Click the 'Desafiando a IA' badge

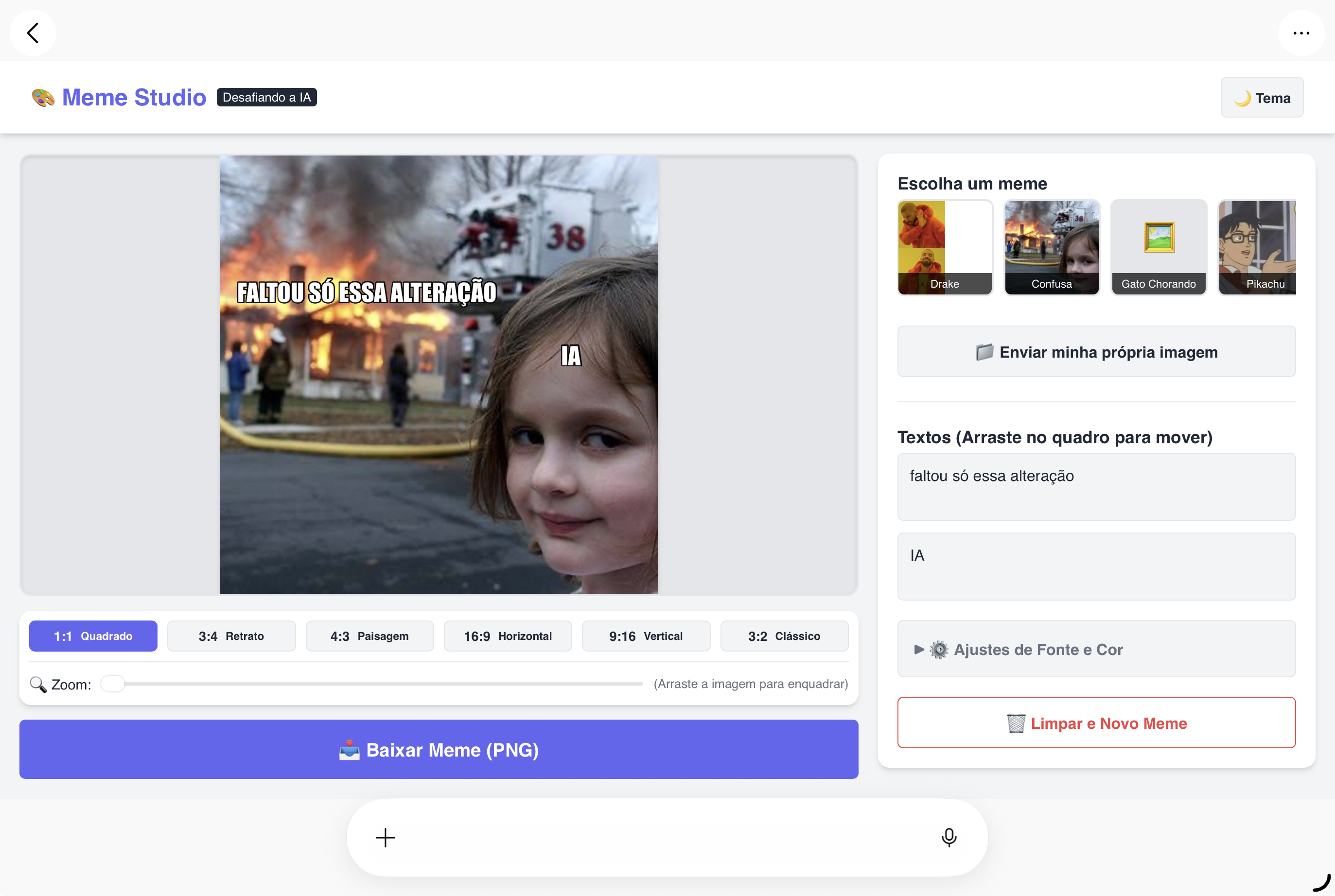click(266, 98)
